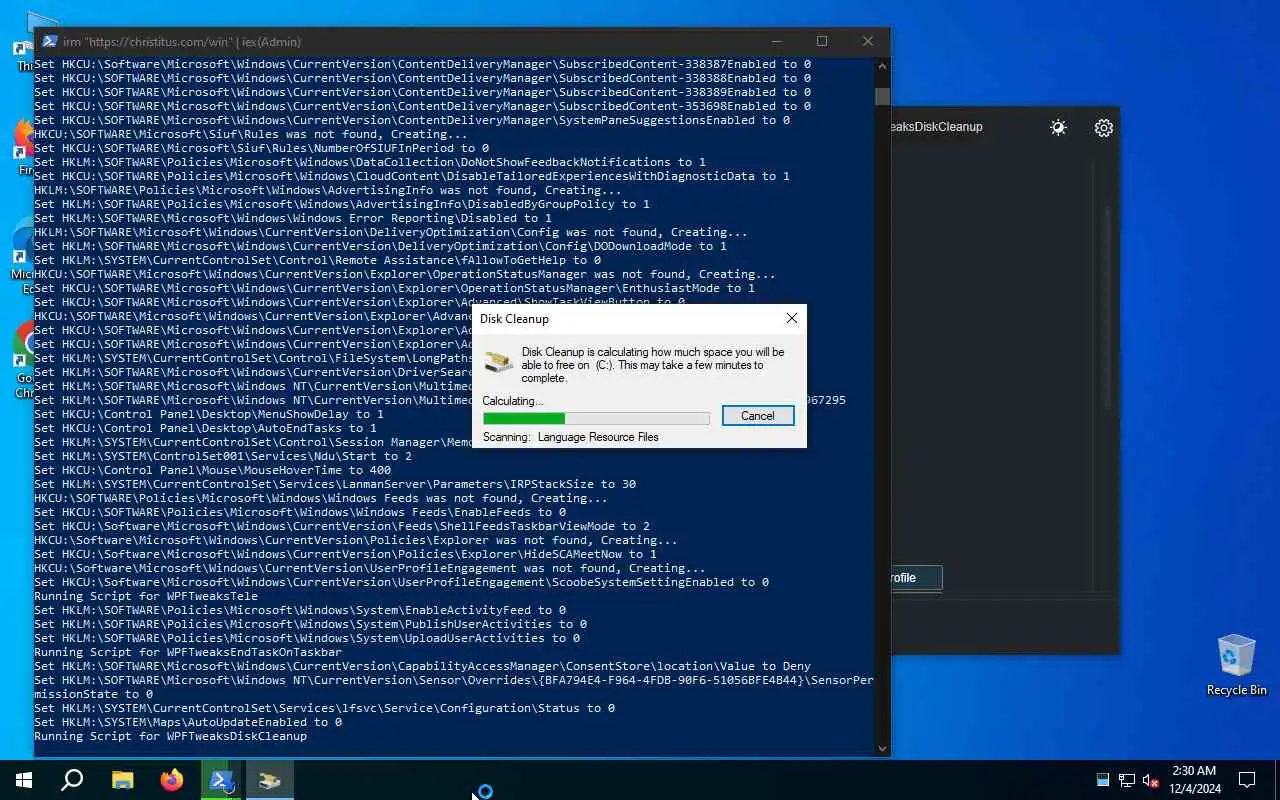1280x800 pixels.
Task: Click the 'fAllowToGetHelp to 0' console line
Action: coord(317,260)
